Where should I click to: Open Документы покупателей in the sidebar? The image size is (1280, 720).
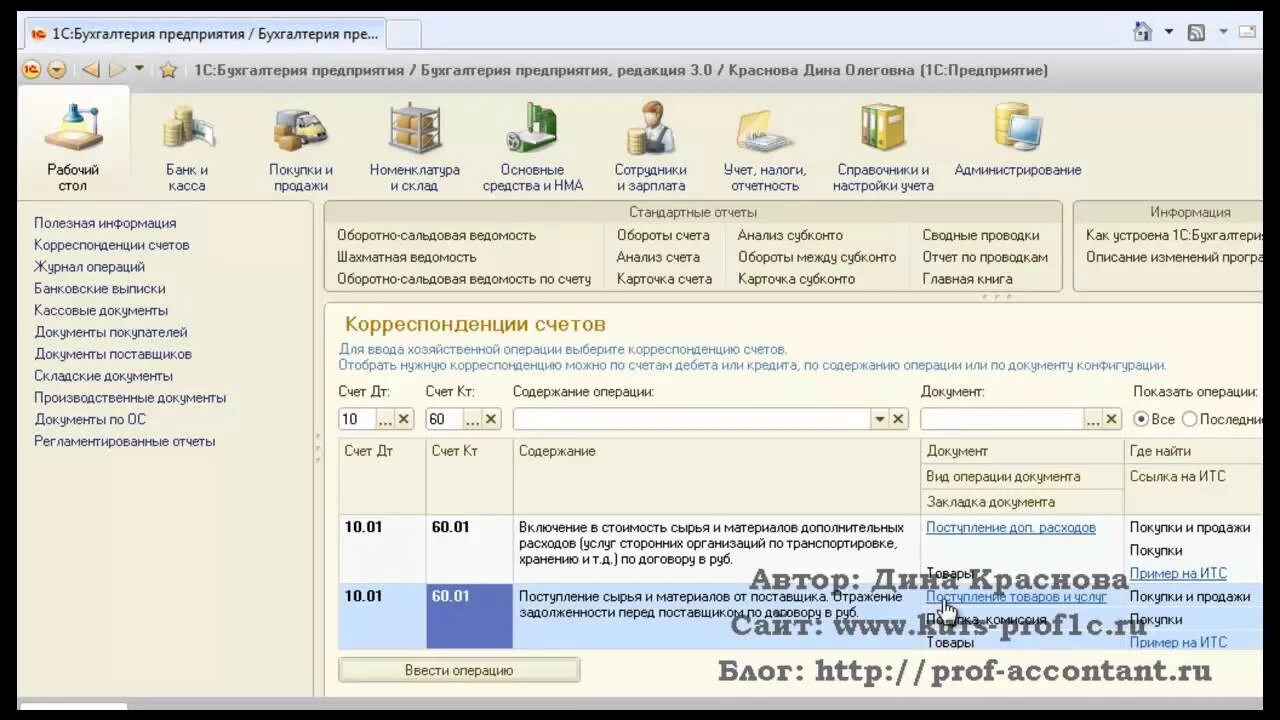point(111,332)
